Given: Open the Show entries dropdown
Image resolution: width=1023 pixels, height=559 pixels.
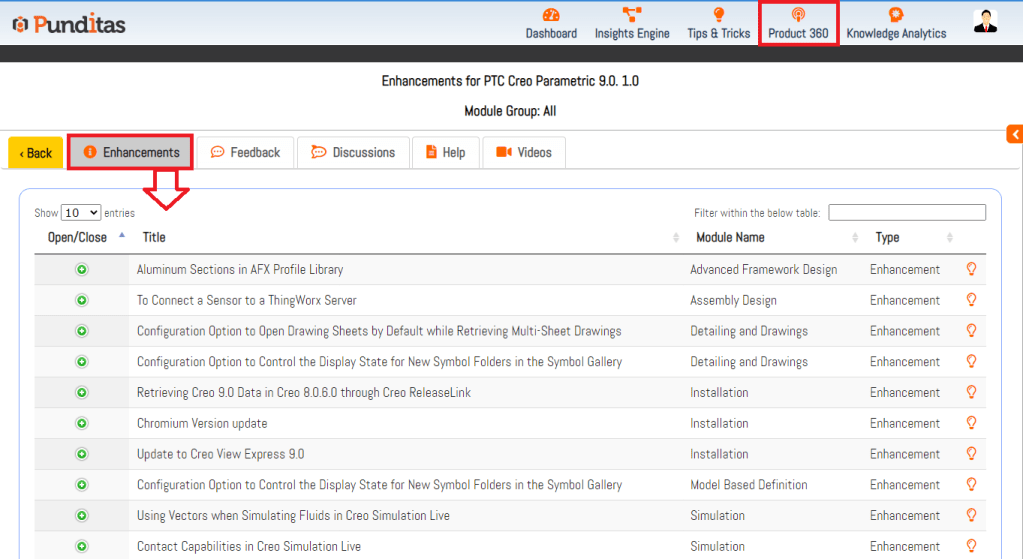Looking at the screenshot, I should coord(81,213).
